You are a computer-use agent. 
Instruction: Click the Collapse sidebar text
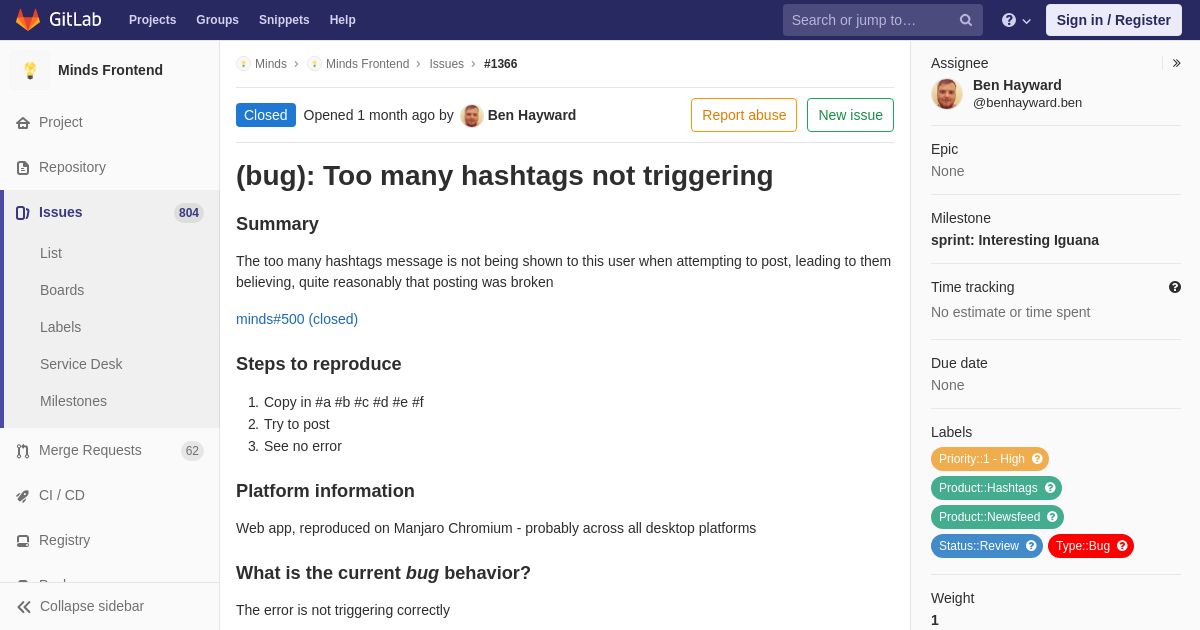(x=92, y=606)
